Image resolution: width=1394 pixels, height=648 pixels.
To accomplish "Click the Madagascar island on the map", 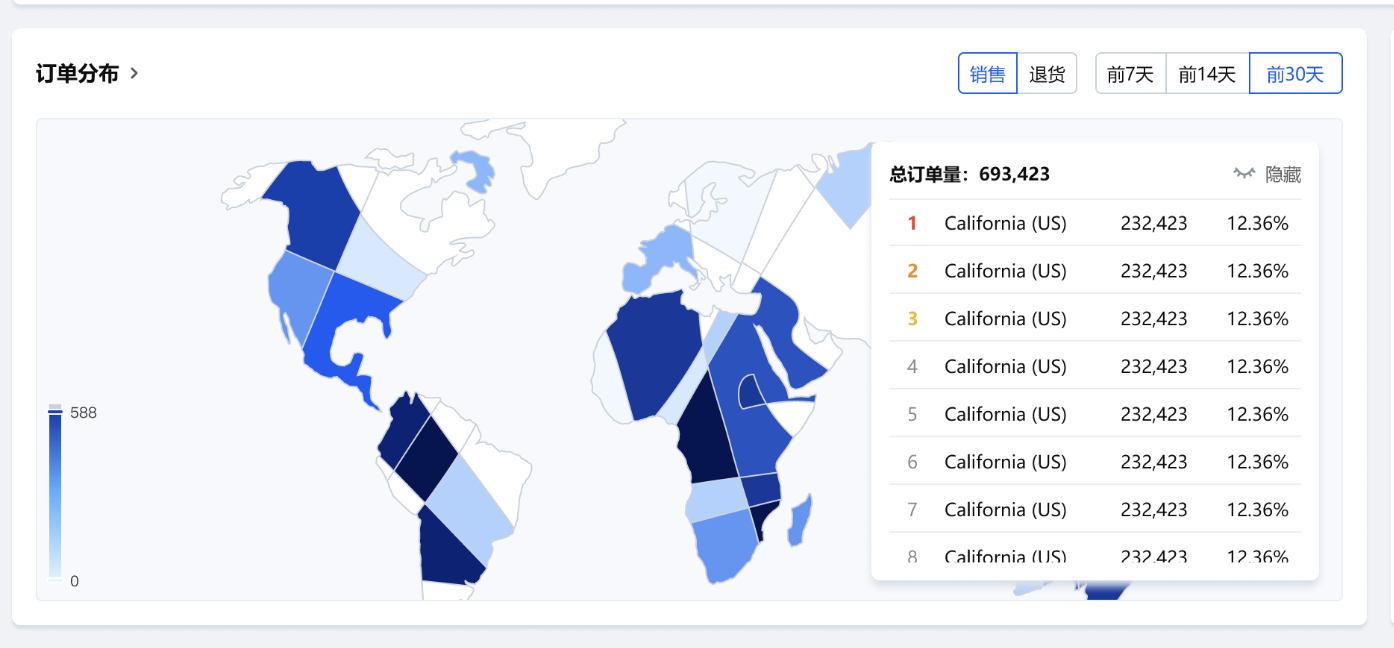I will point(797,522).
